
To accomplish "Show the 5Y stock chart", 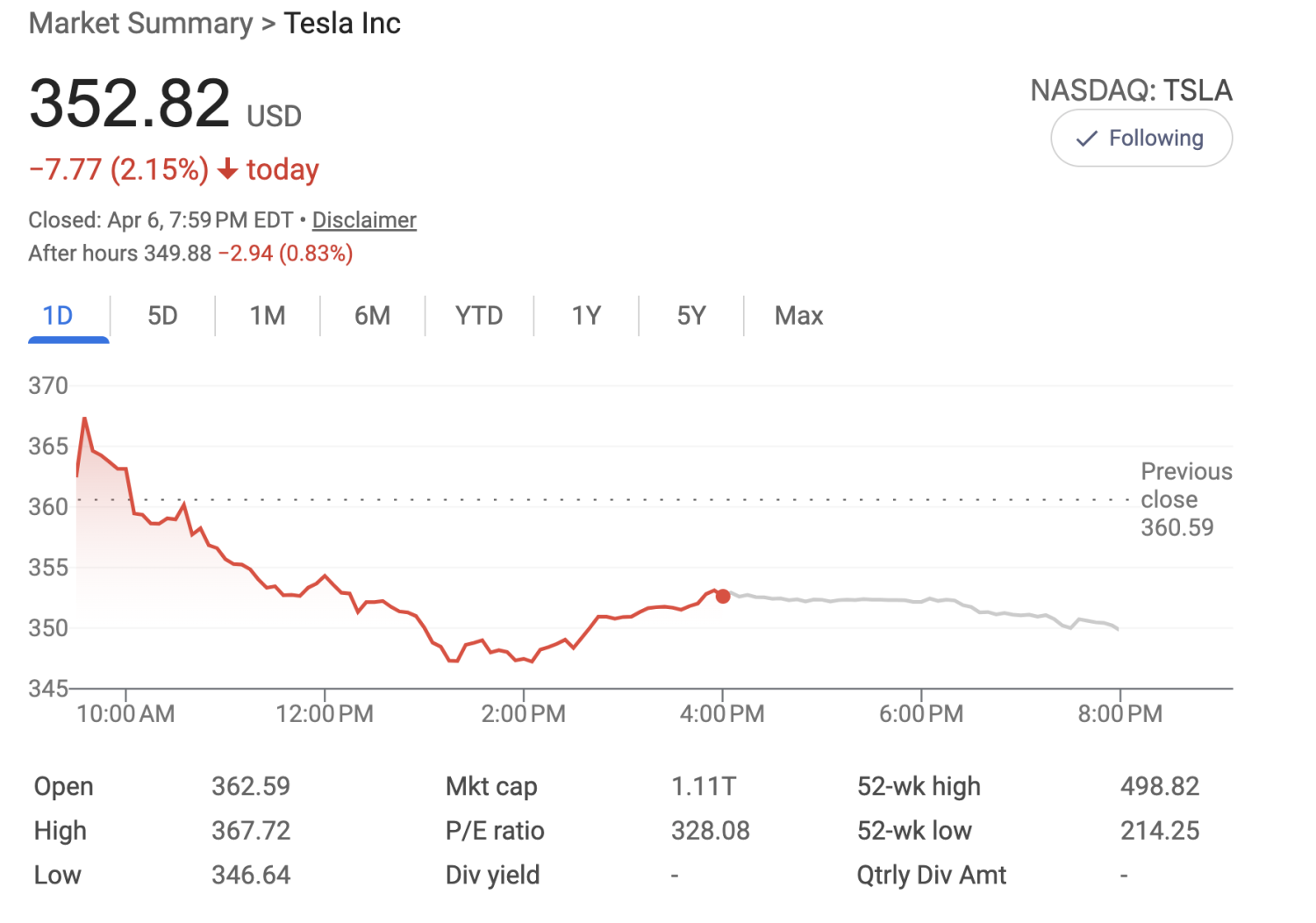I will pos(690,315).
